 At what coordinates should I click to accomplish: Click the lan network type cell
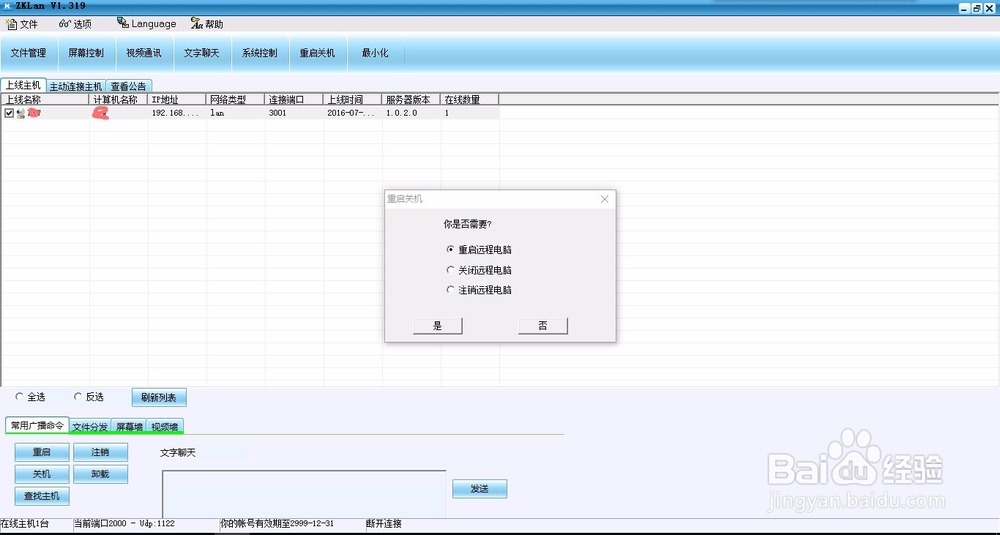coord(235,113)
